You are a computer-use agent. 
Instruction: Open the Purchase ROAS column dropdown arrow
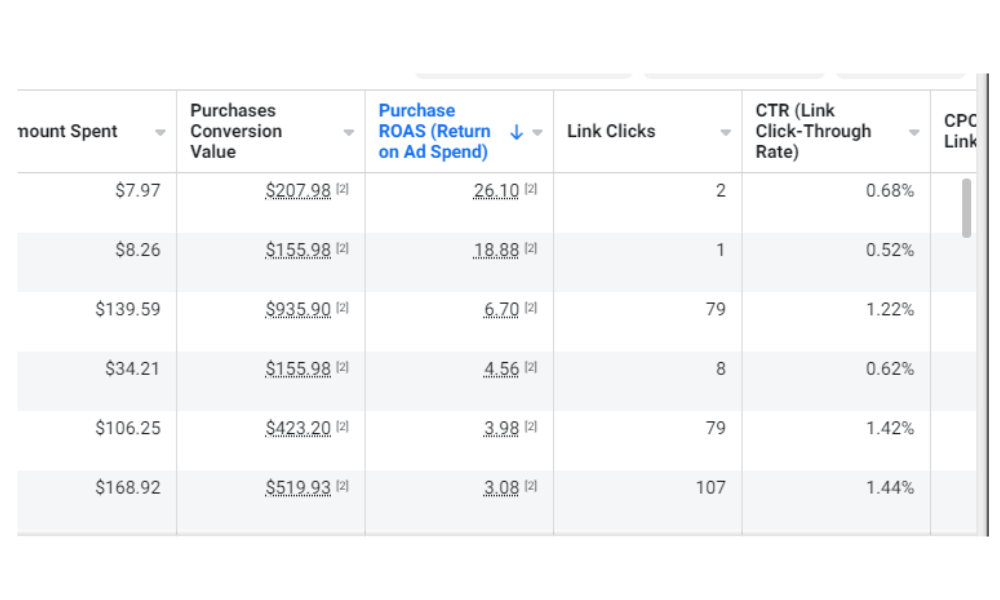point(538,132)
